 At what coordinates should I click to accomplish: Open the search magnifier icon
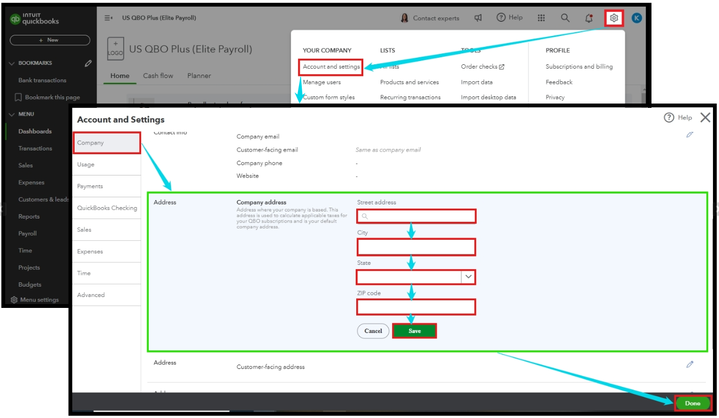click(x=565, y=18)
